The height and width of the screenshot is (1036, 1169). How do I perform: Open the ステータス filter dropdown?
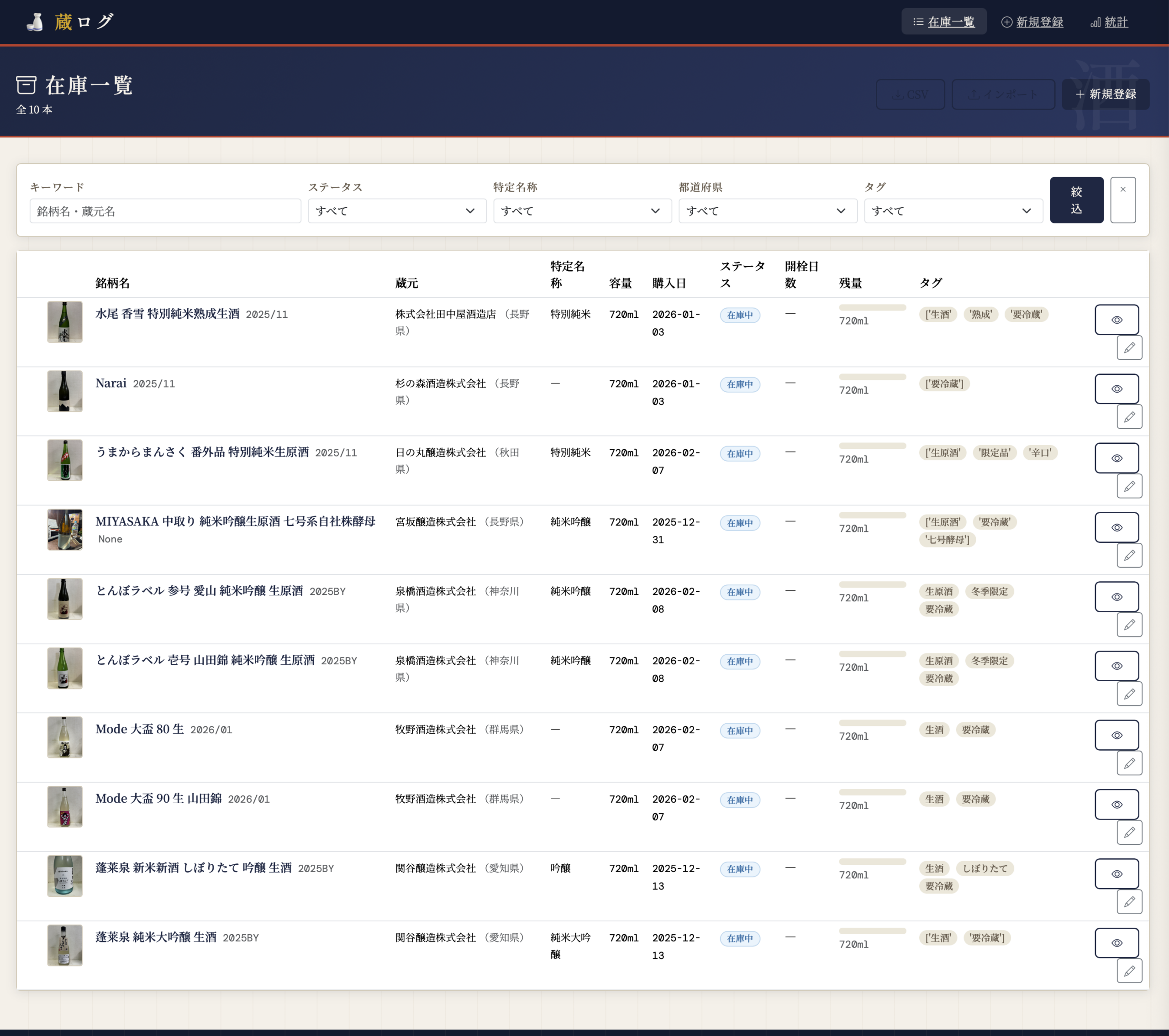397,211
